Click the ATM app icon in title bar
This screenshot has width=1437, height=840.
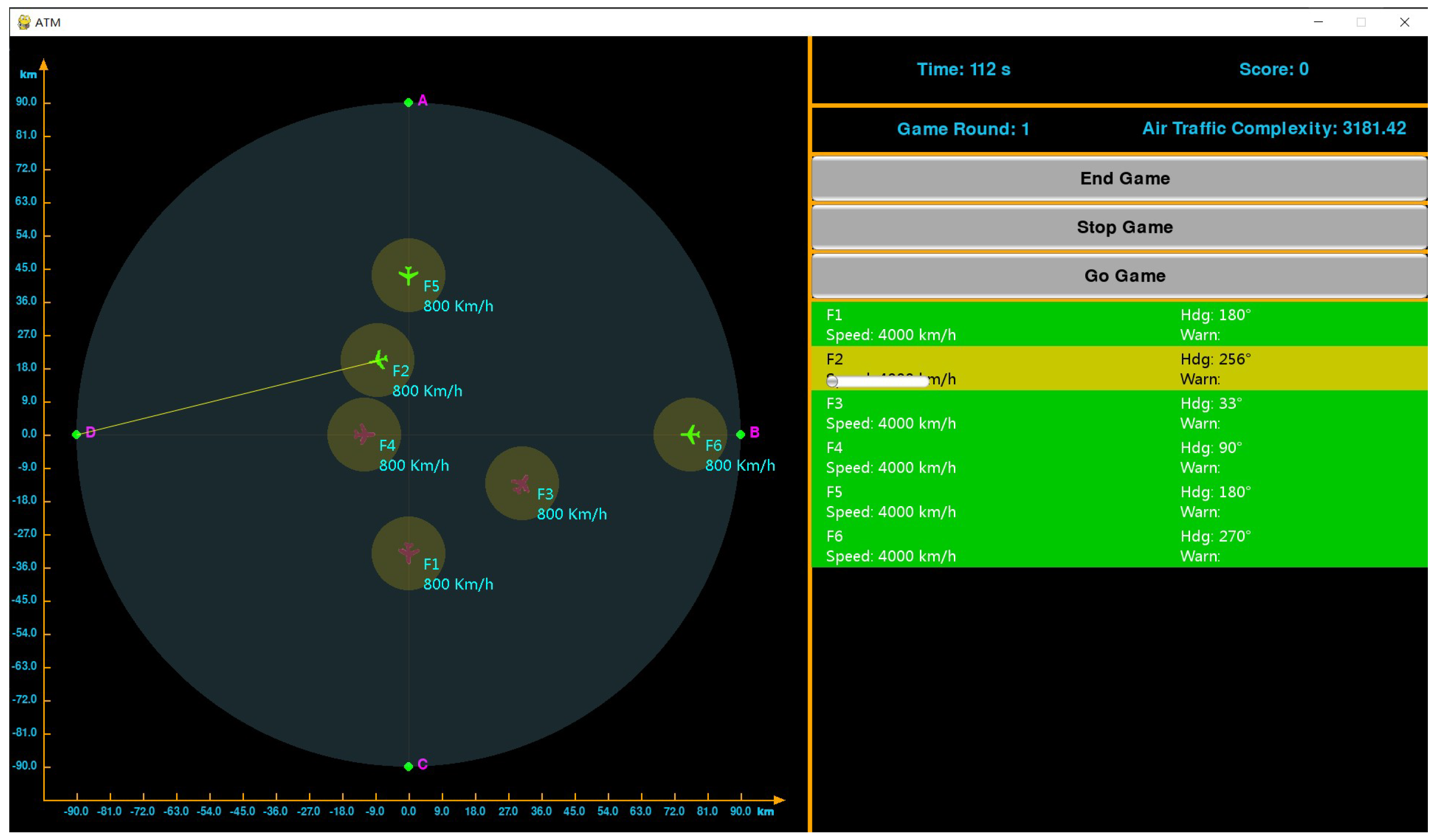[x=24, y=22]
